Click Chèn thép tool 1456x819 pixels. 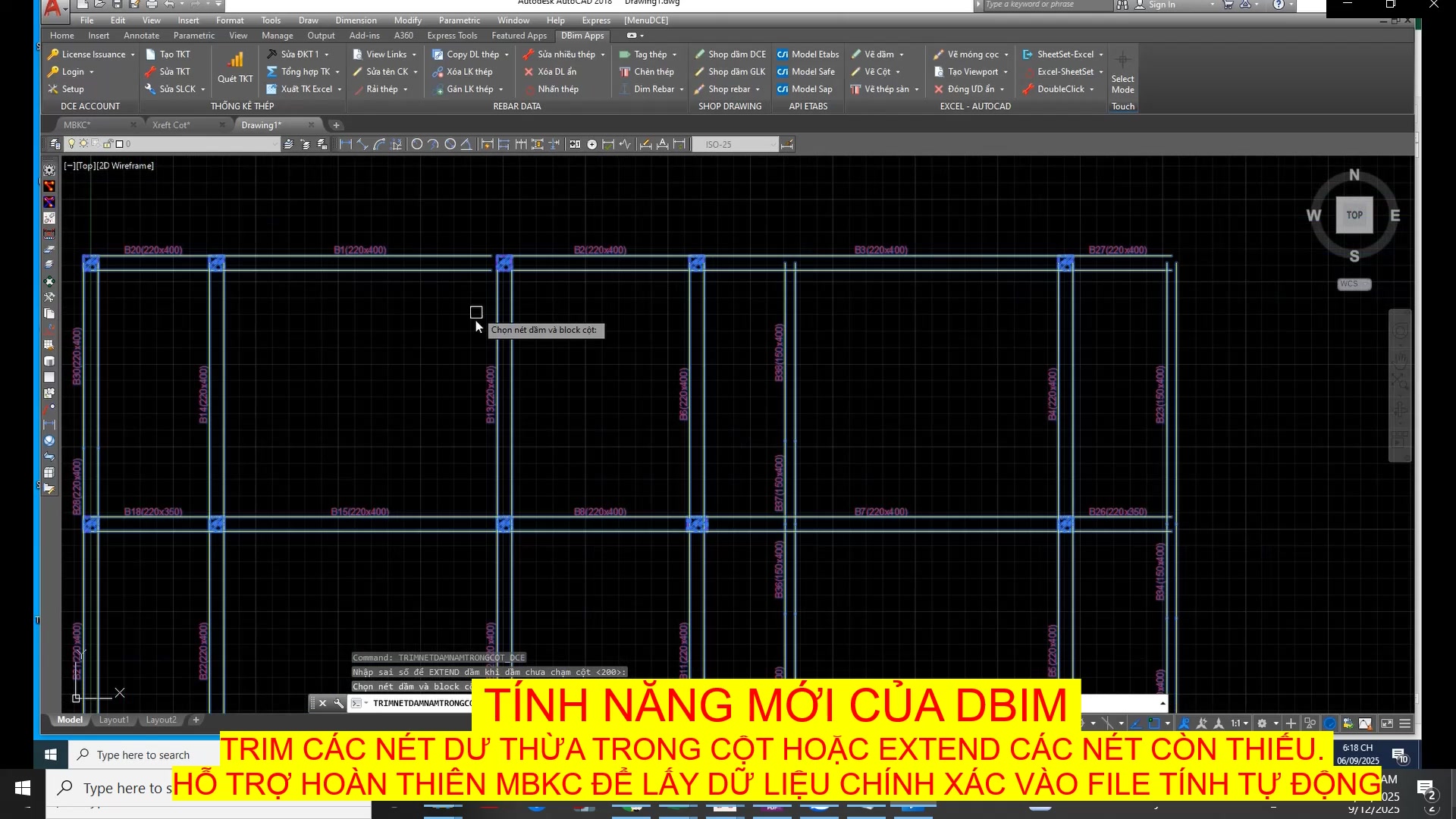[647, 72]
